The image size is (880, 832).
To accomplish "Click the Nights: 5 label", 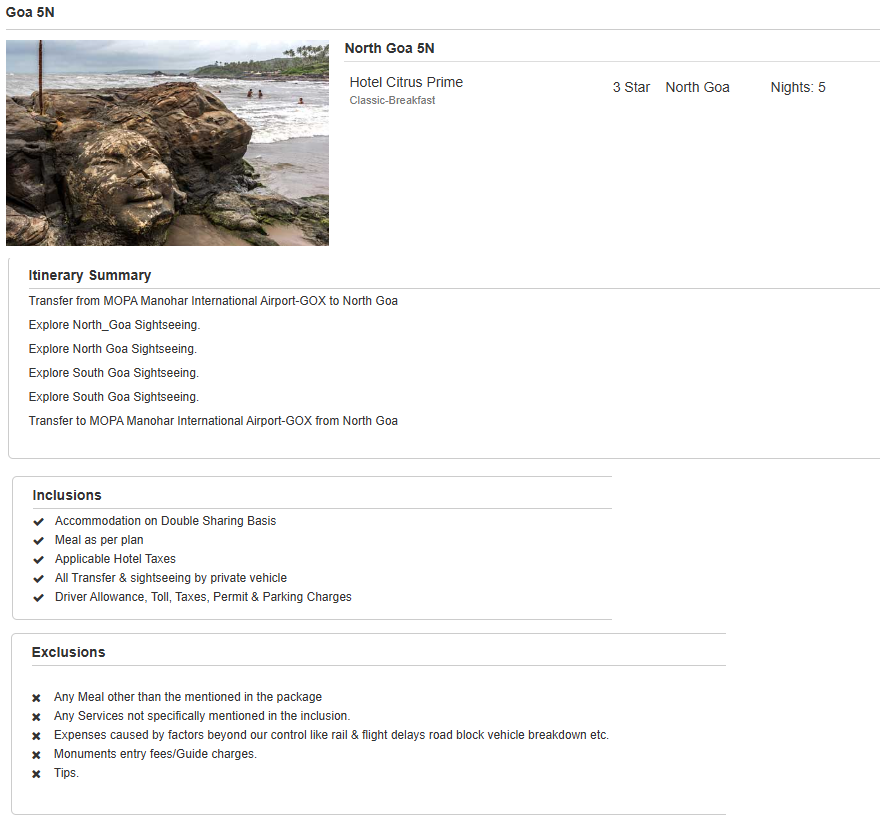I will click(x=798, y=87).
